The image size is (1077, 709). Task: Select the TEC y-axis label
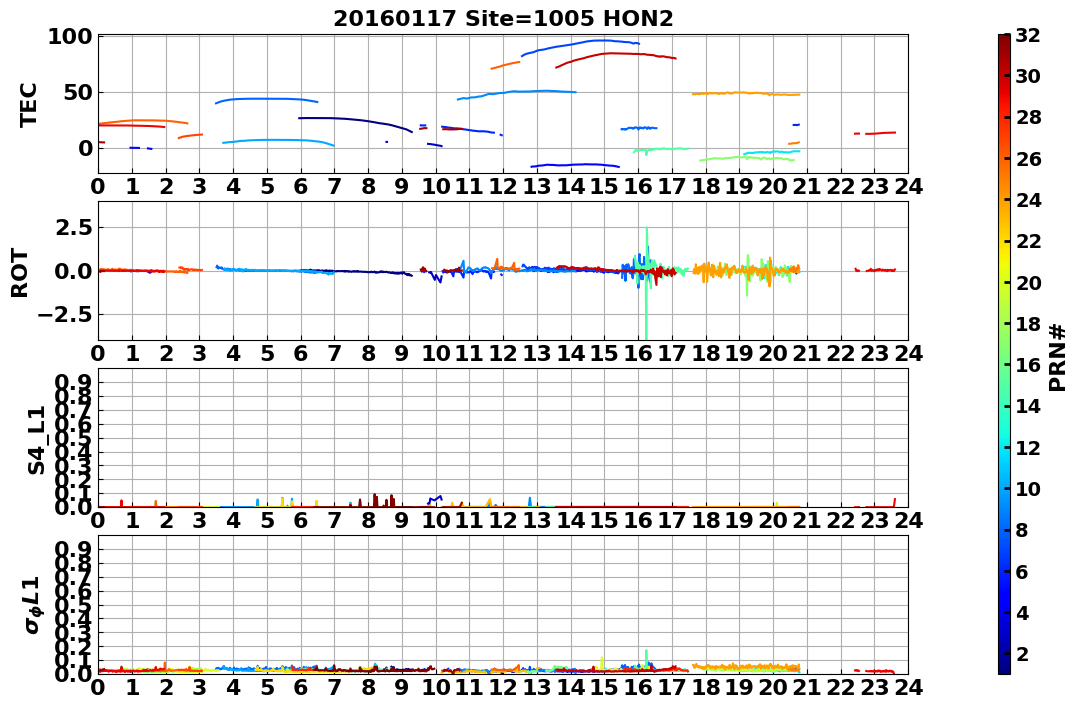tap(28, 104)
